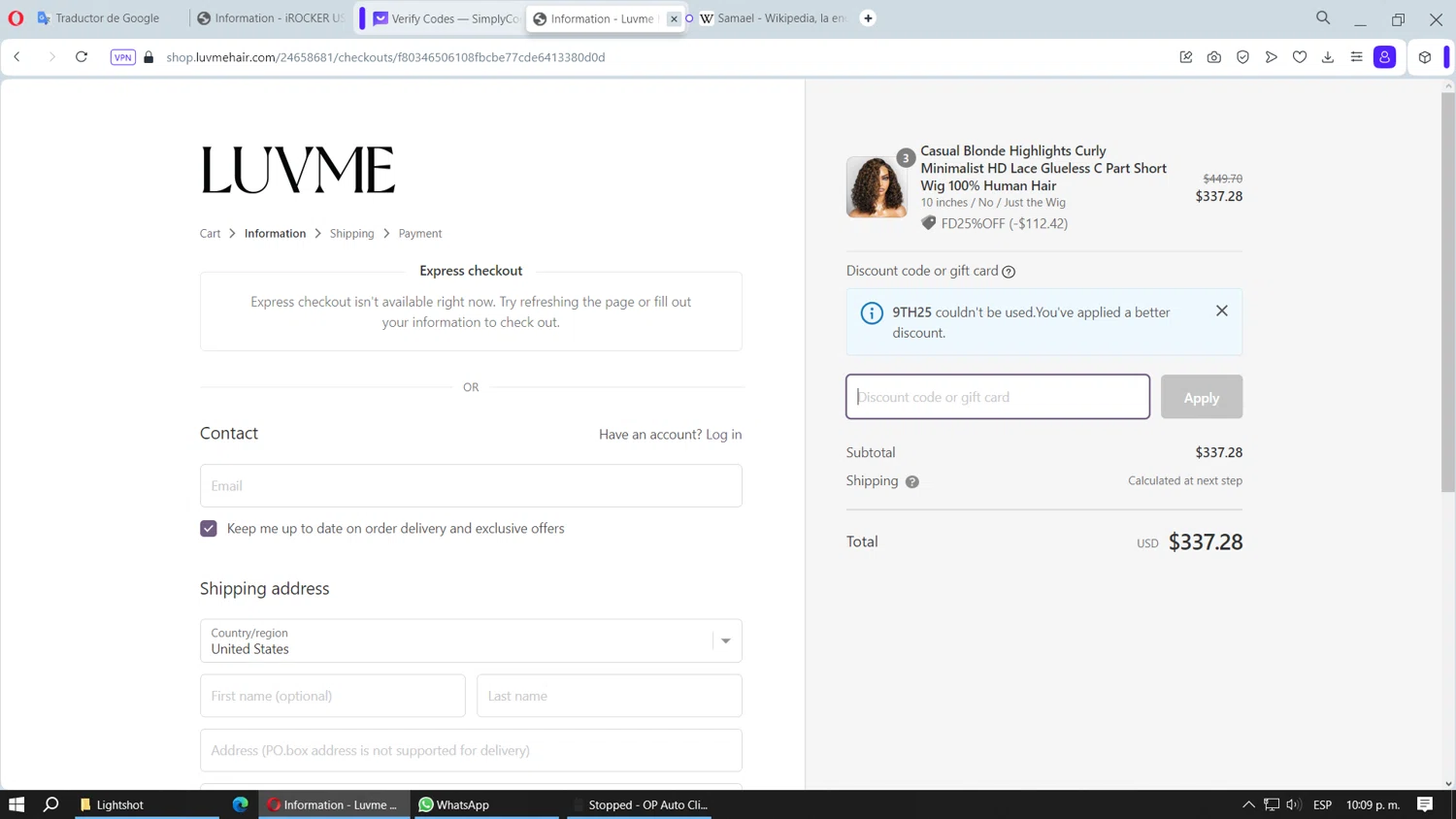The height and width of the screenshot is (819, 1456).
Task: Dismiss the 9TH25 discount notice
Action: click(1222, 311)
